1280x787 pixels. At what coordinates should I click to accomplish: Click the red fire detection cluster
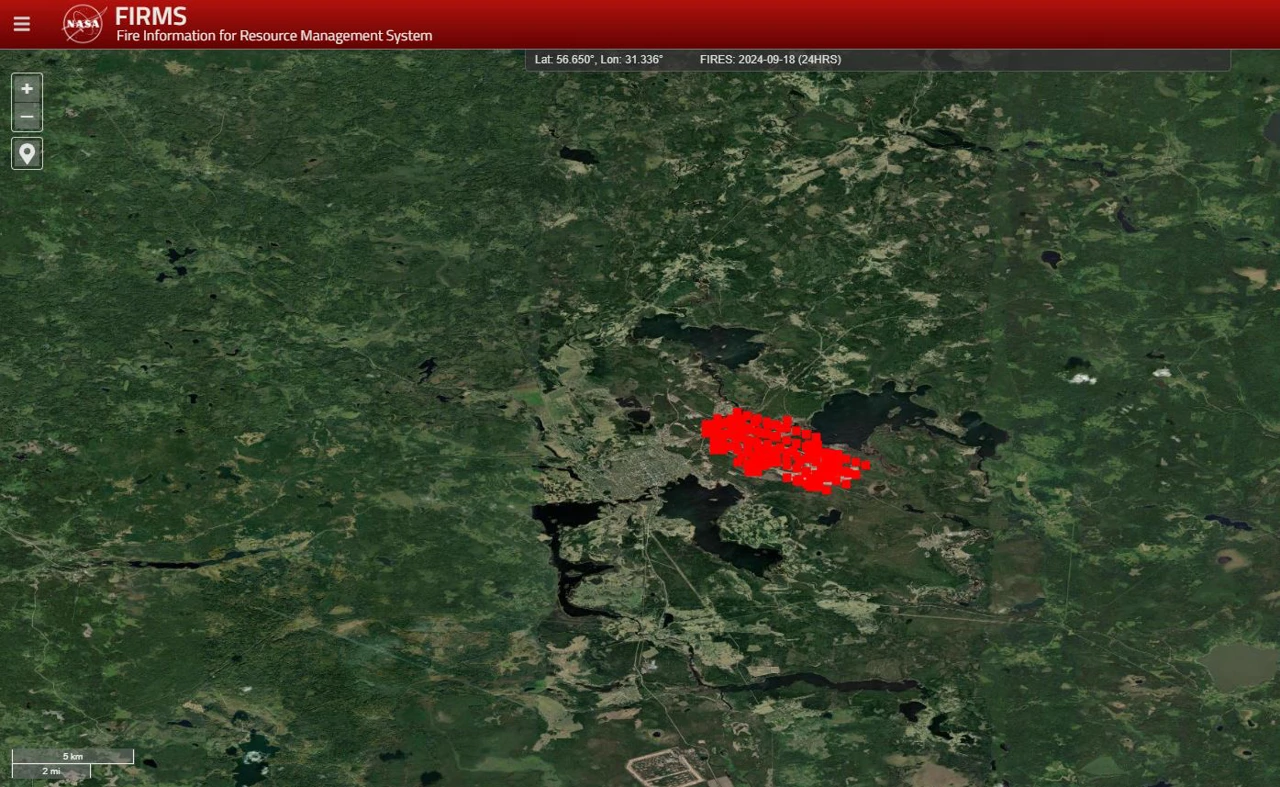(778, 452)
